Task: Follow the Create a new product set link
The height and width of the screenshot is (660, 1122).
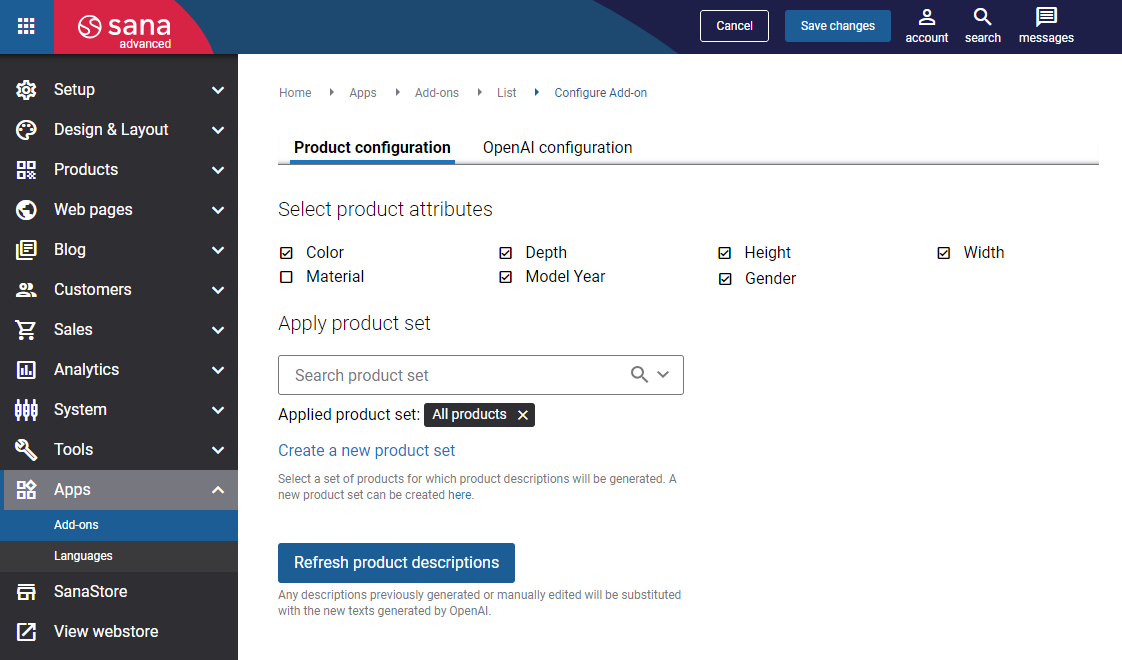Action: coord(366,450)
